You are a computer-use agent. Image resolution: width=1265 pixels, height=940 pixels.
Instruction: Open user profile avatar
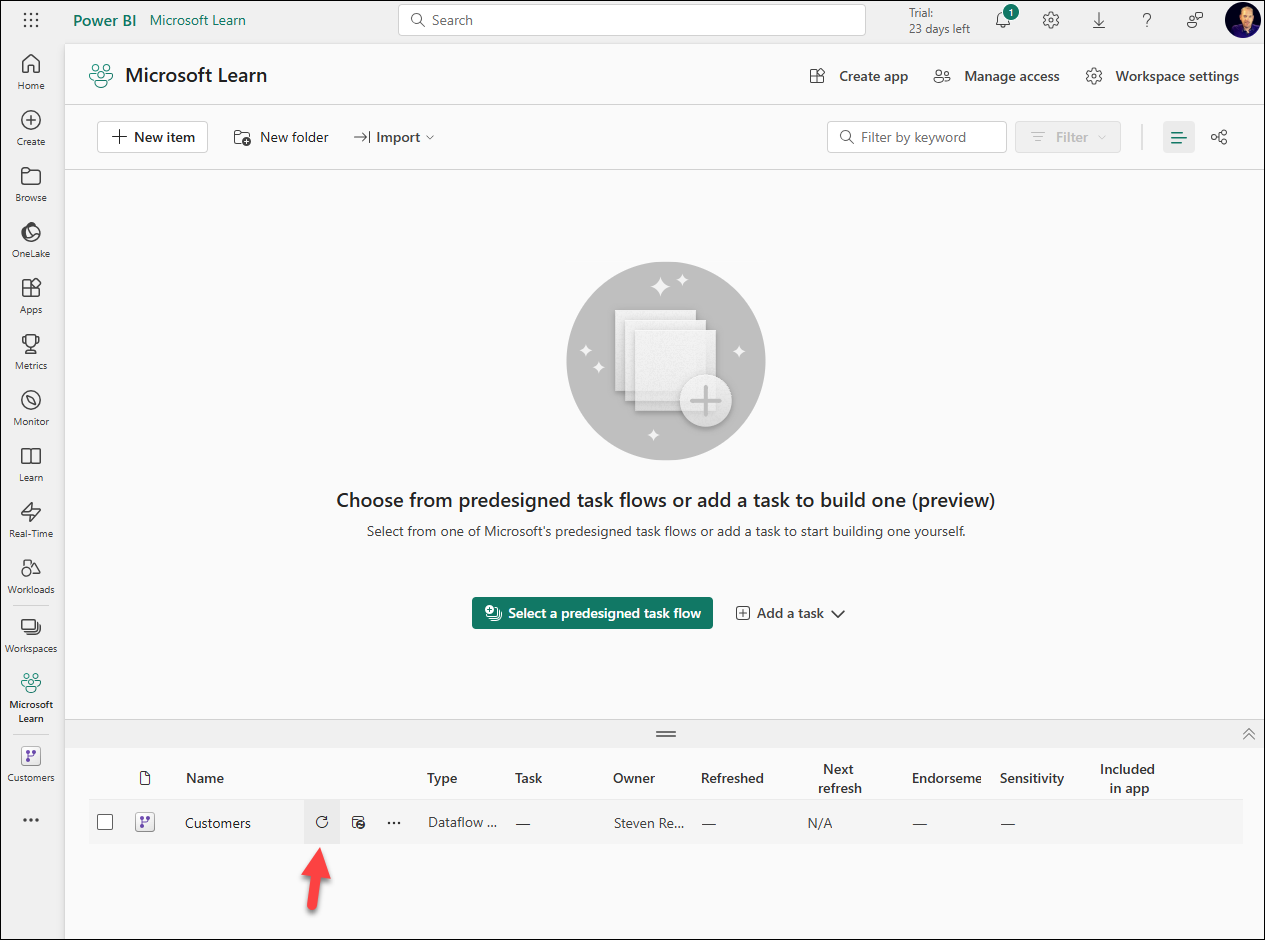[1242, 20]
